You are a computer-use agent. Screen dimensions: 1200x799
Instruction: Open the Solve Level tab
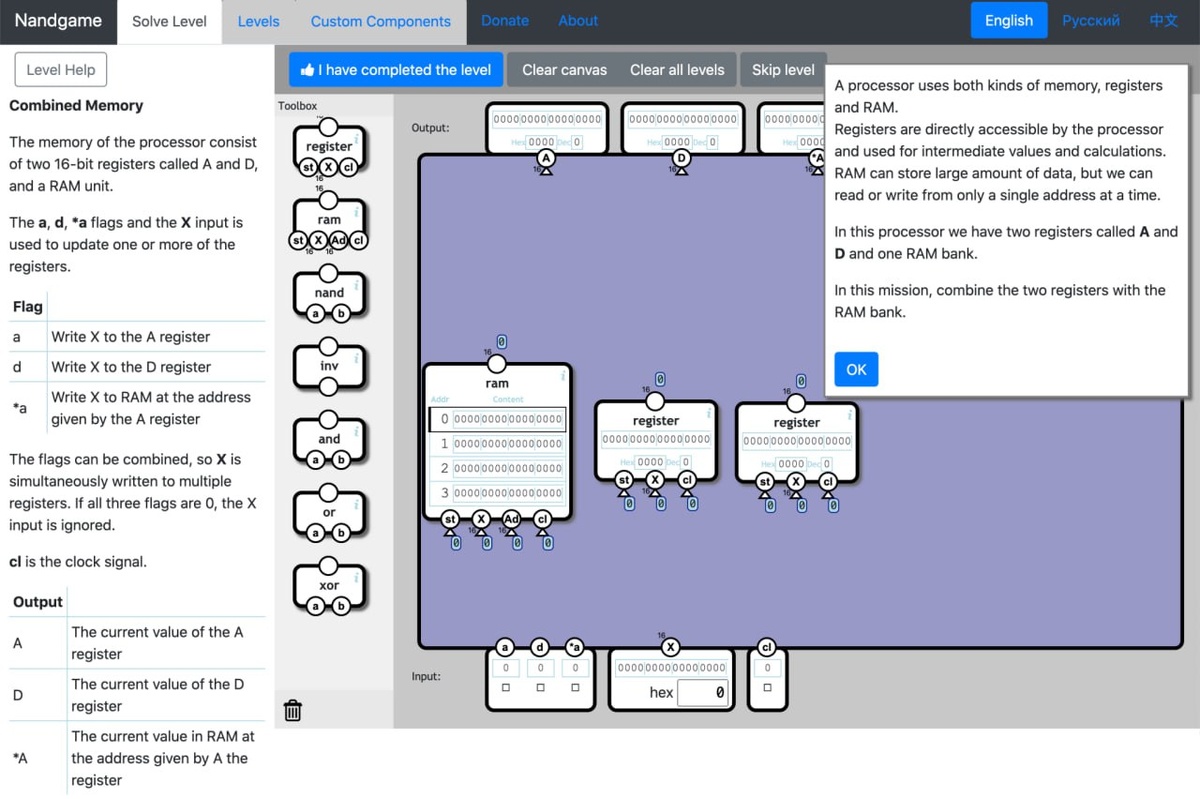170,21
